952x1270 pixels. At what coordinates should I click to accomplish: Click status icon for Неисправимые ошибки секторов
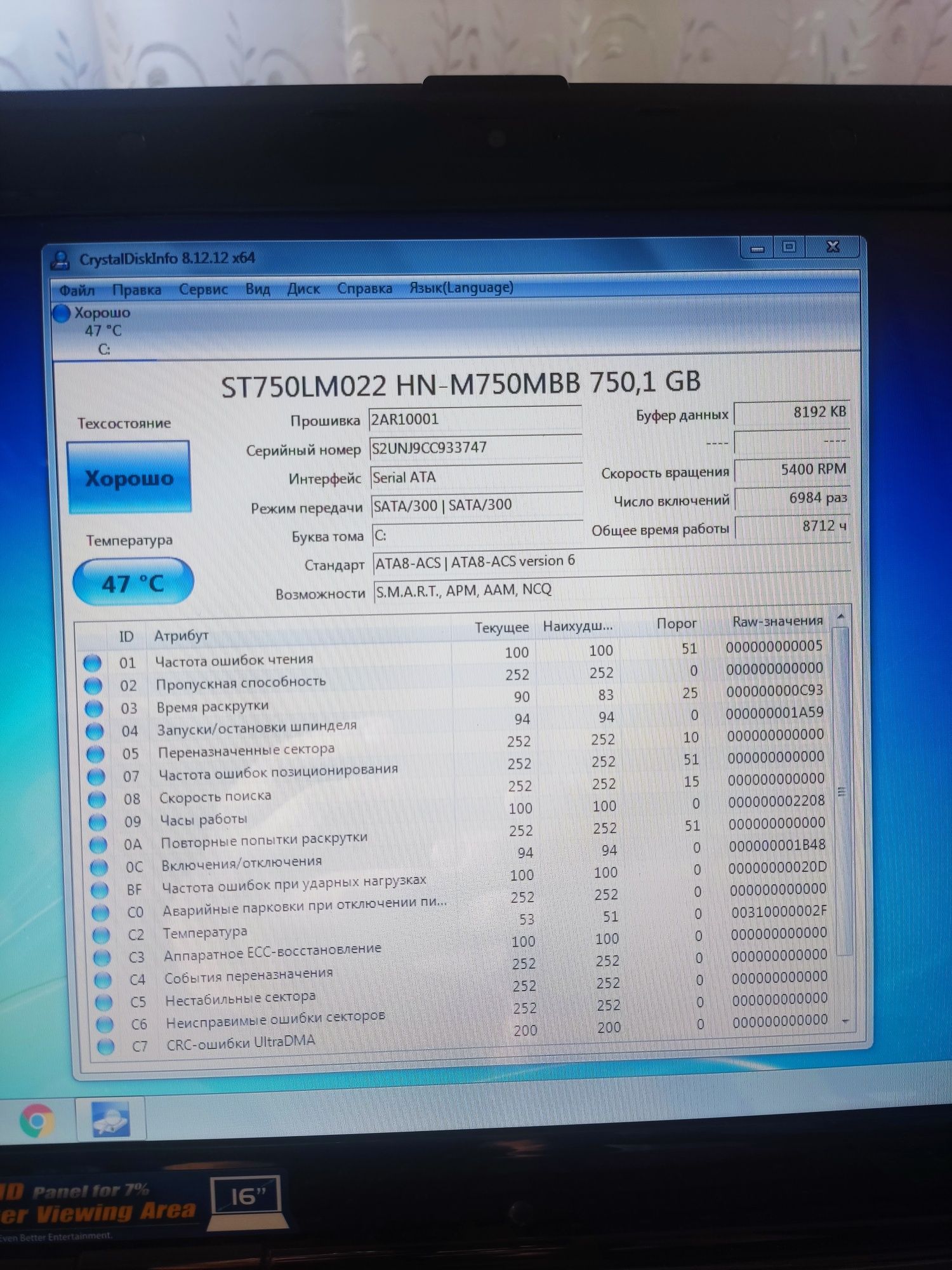(104, 1025)
